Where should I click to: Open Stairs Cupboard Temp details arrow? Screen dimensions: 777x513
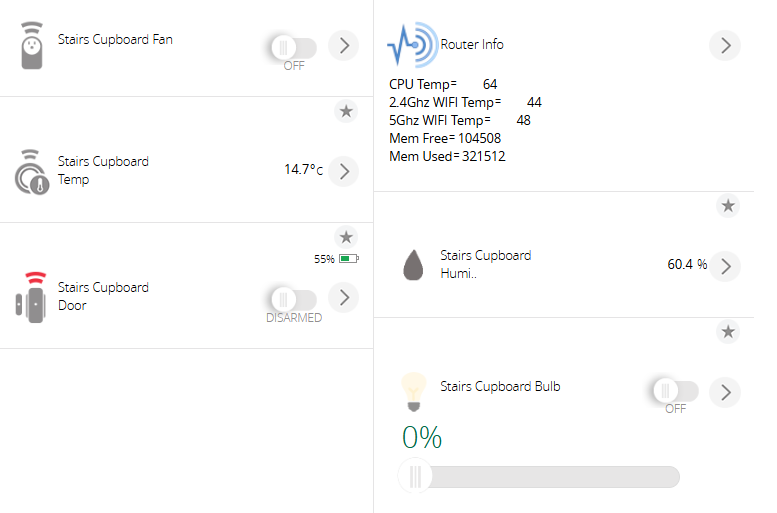click(344, 171)
